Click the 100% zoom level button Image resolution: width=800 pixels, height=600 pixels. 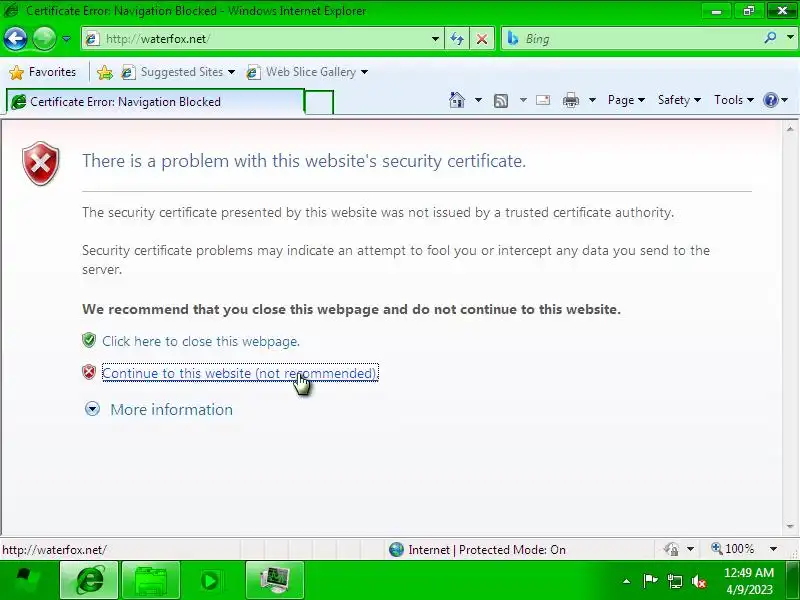pyautogui.click(x=733, y=549)
